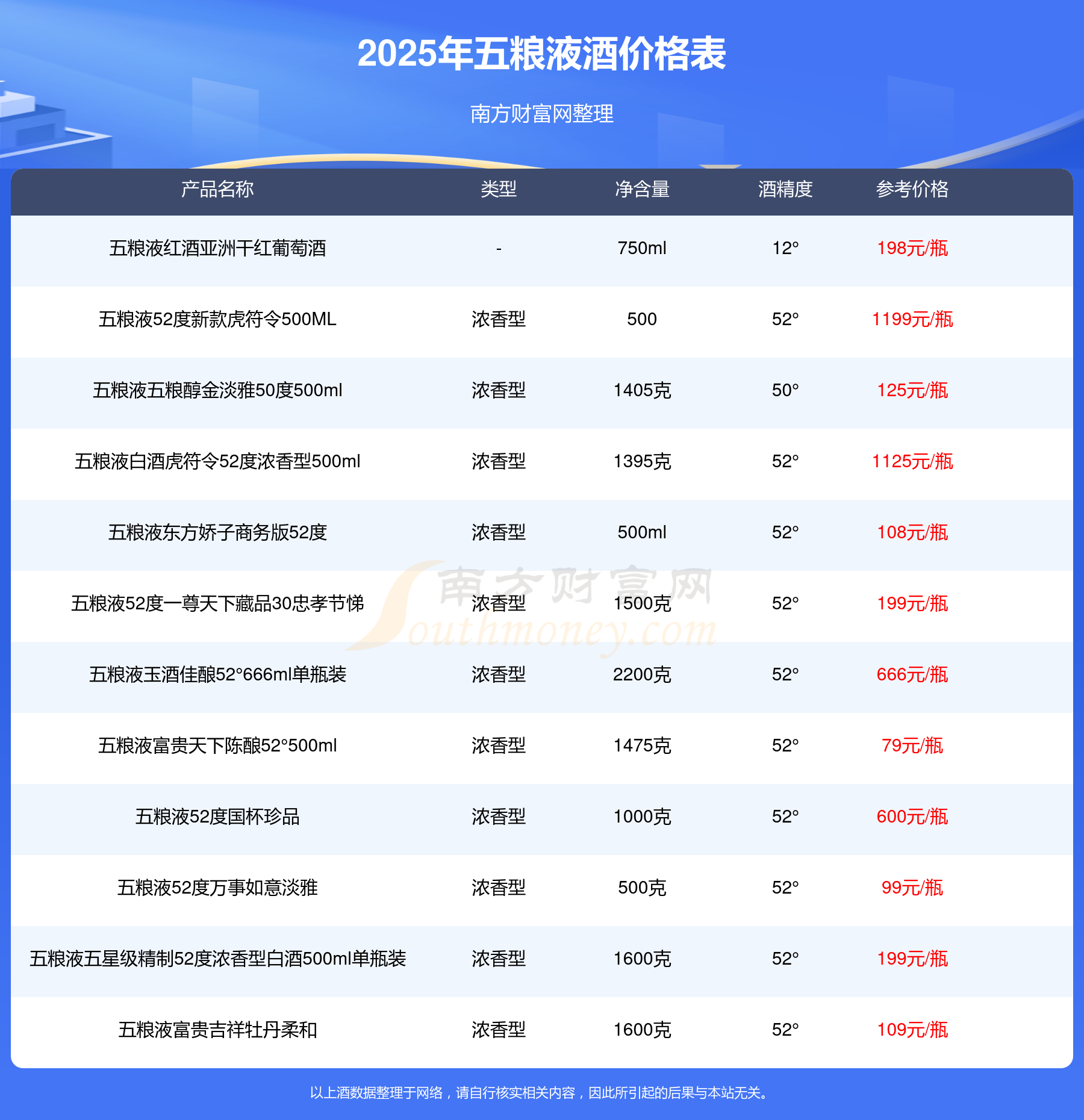Image resolution: width=1084 pixels, height=1120 pixels.
Task: Click the alcohol value 12°
Action: pos(785,248)
